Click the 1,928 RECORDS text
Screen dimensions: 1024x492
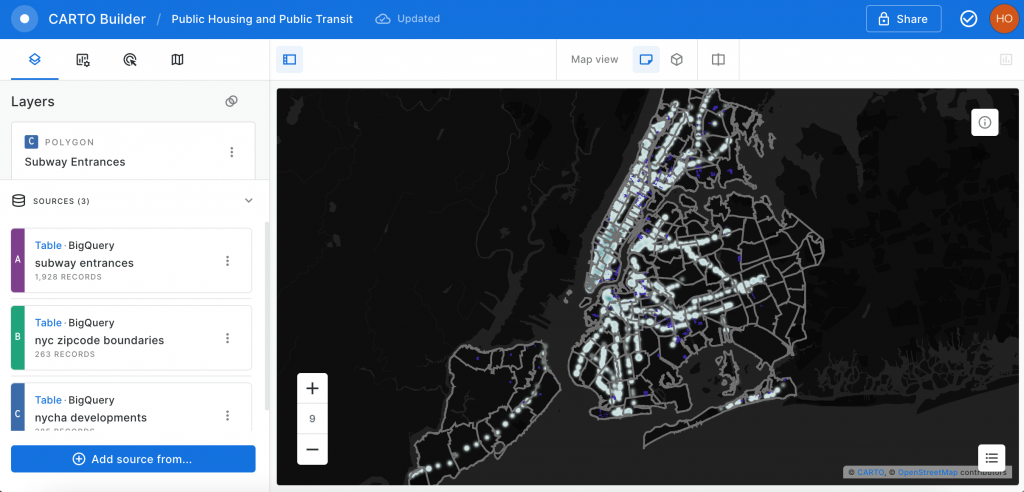(x=68, y=277)
